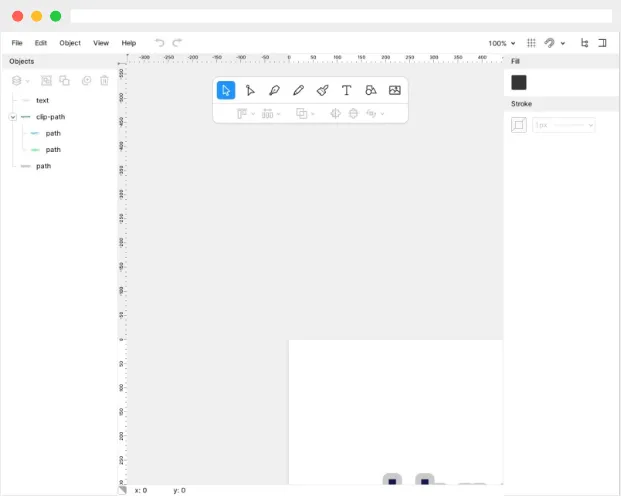Toggle the grid display icon
Image resolution: width=621 pixels, height=496 pixels.
pyautogui.click(x=531, y=43)
